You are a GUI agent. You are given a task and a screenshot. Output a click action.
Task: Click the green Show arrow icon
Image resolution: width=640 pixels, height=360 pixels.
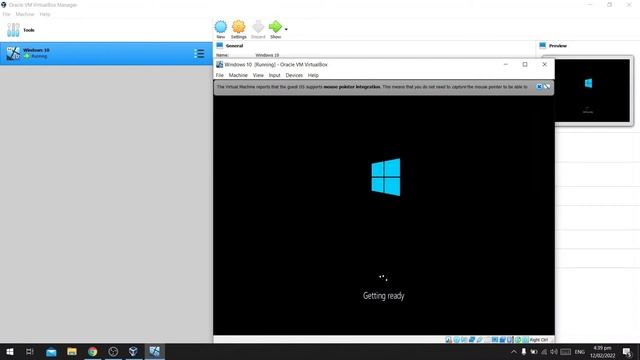276,27
